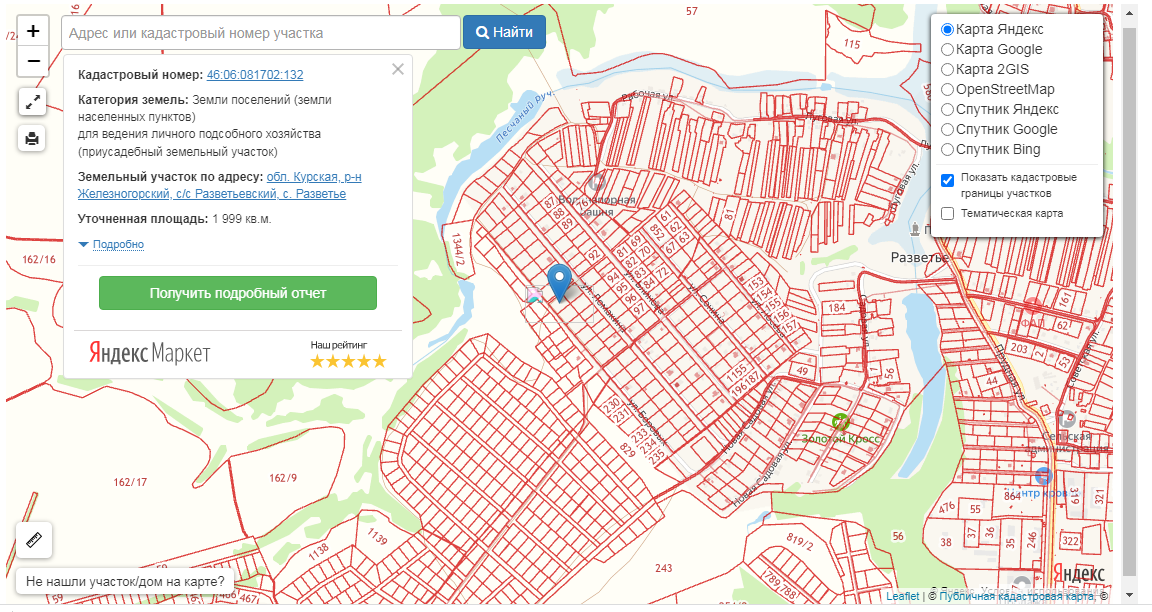Print the map using printer icon

[33, 138]
